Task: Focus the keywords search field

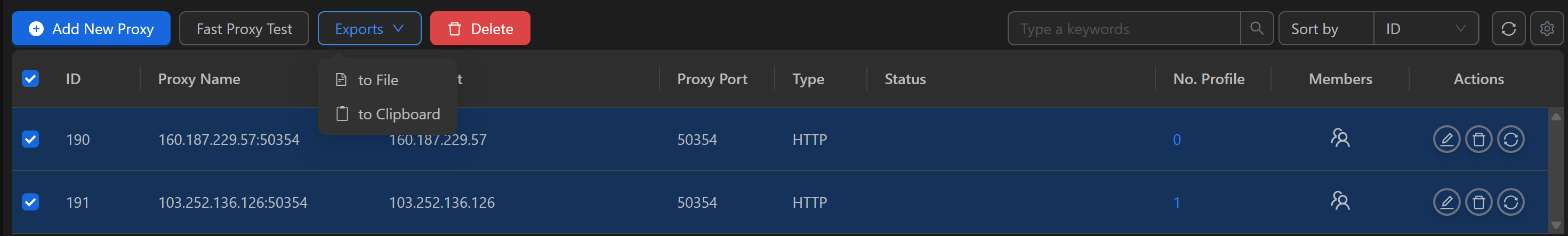Action: [1124, 29]
